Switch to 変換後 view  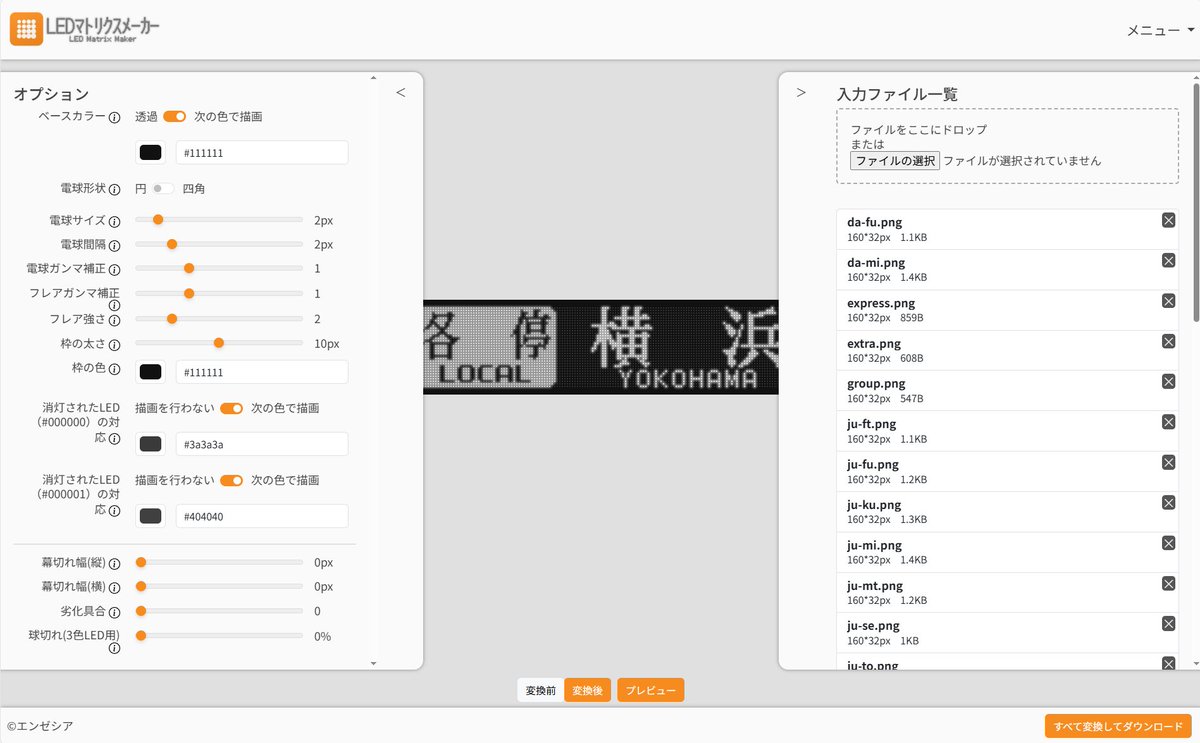[x=588, y=691]
